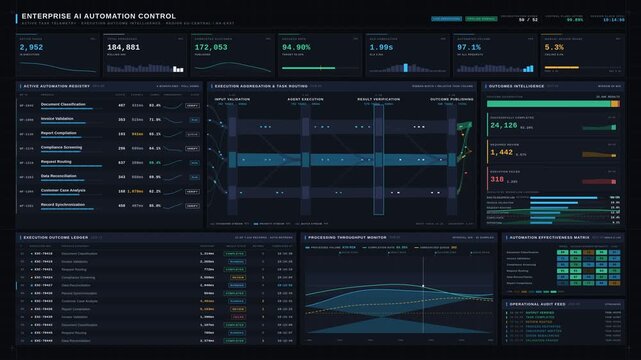Select ledger row EXC-79418
Screen dimensions: 641x360
[157, 254]
